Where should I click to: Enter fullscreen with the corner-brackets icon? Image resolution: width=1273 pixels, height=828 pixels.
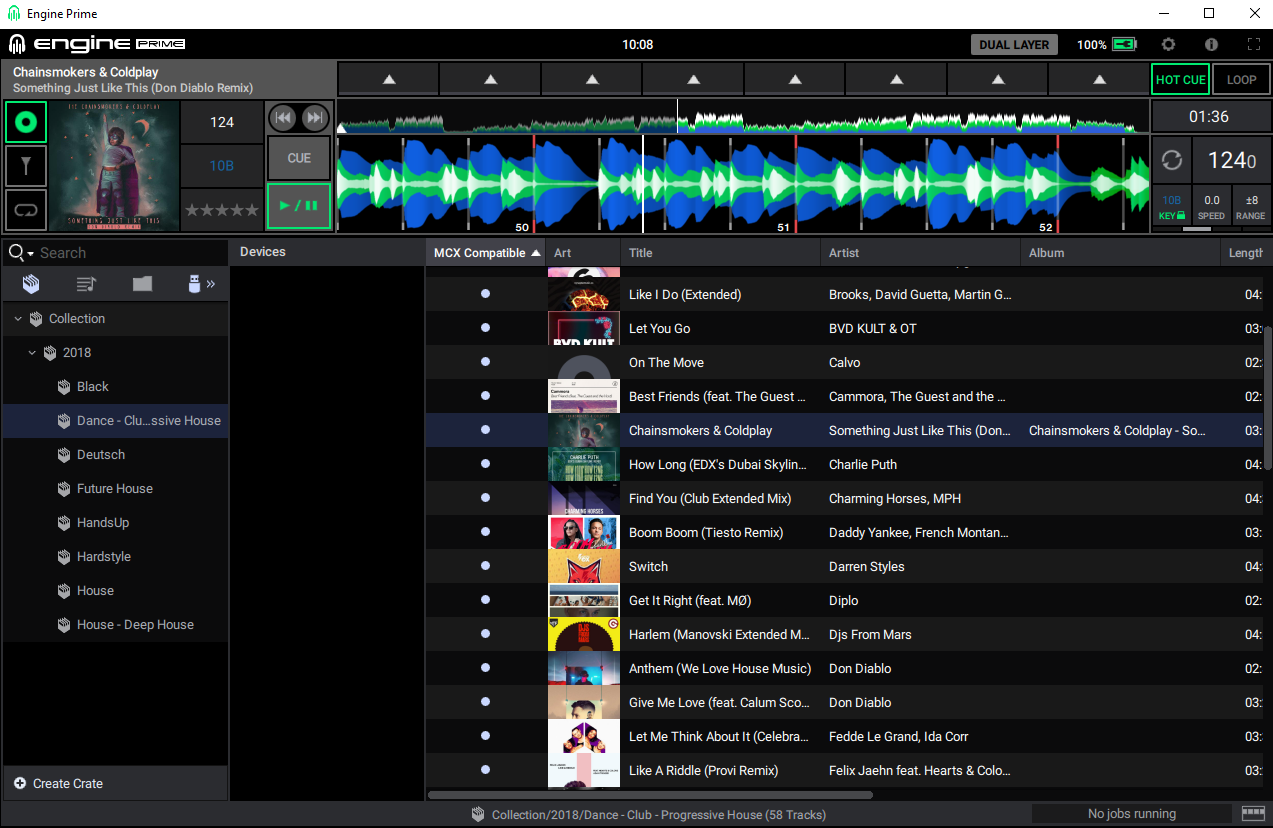(x=1254, y=45)
